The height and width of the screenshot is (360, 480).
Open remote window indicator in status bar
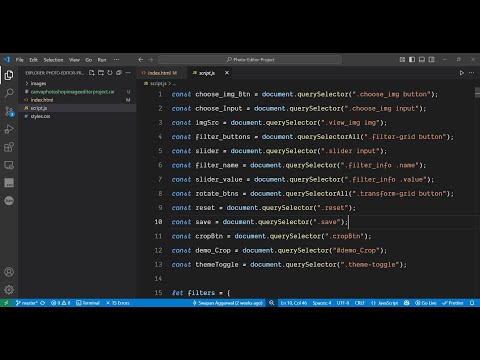[6, 303]
